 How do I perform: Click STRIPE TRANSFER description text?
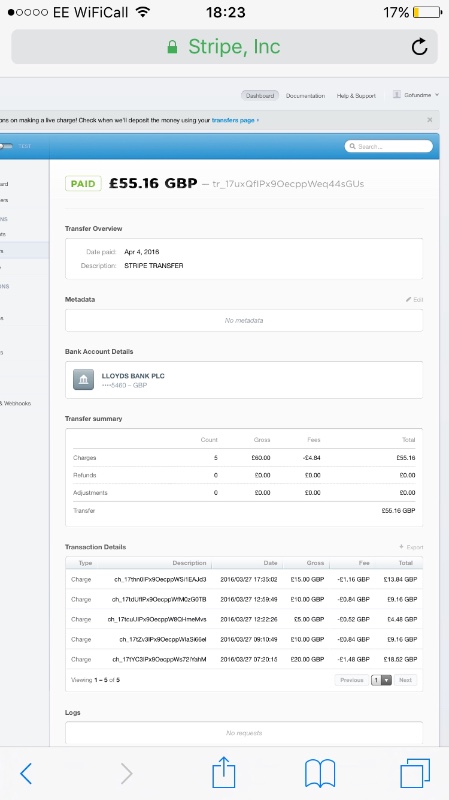tap(154, 266)
